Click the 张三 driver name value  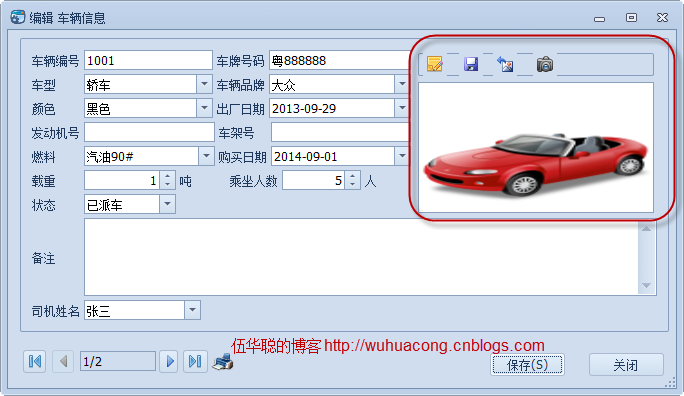click(x=99, y=311)
